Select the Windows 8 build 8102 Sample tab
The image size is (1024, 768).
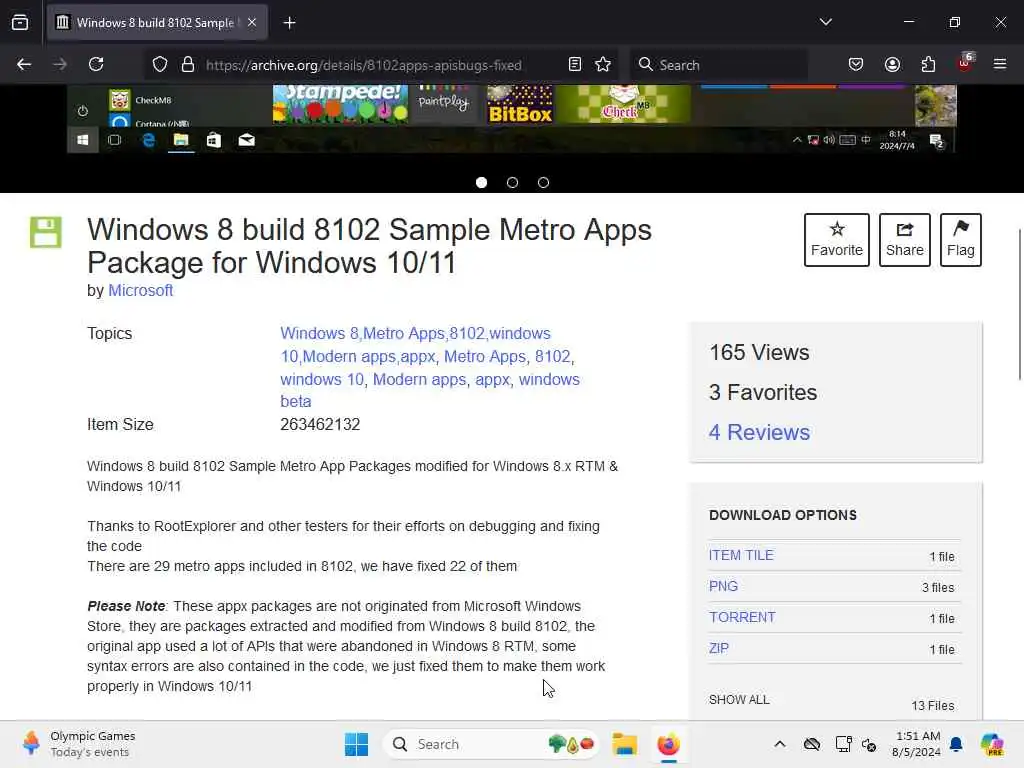pos(157,23)
